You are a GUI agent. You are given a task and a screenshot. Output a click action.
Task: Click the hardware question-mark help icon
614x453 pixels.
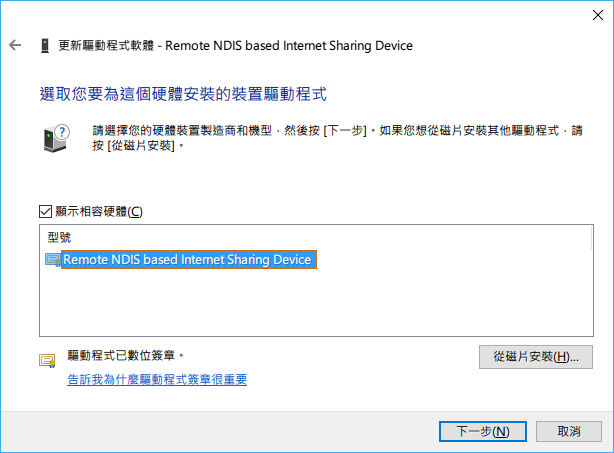[x=56, y=138]
